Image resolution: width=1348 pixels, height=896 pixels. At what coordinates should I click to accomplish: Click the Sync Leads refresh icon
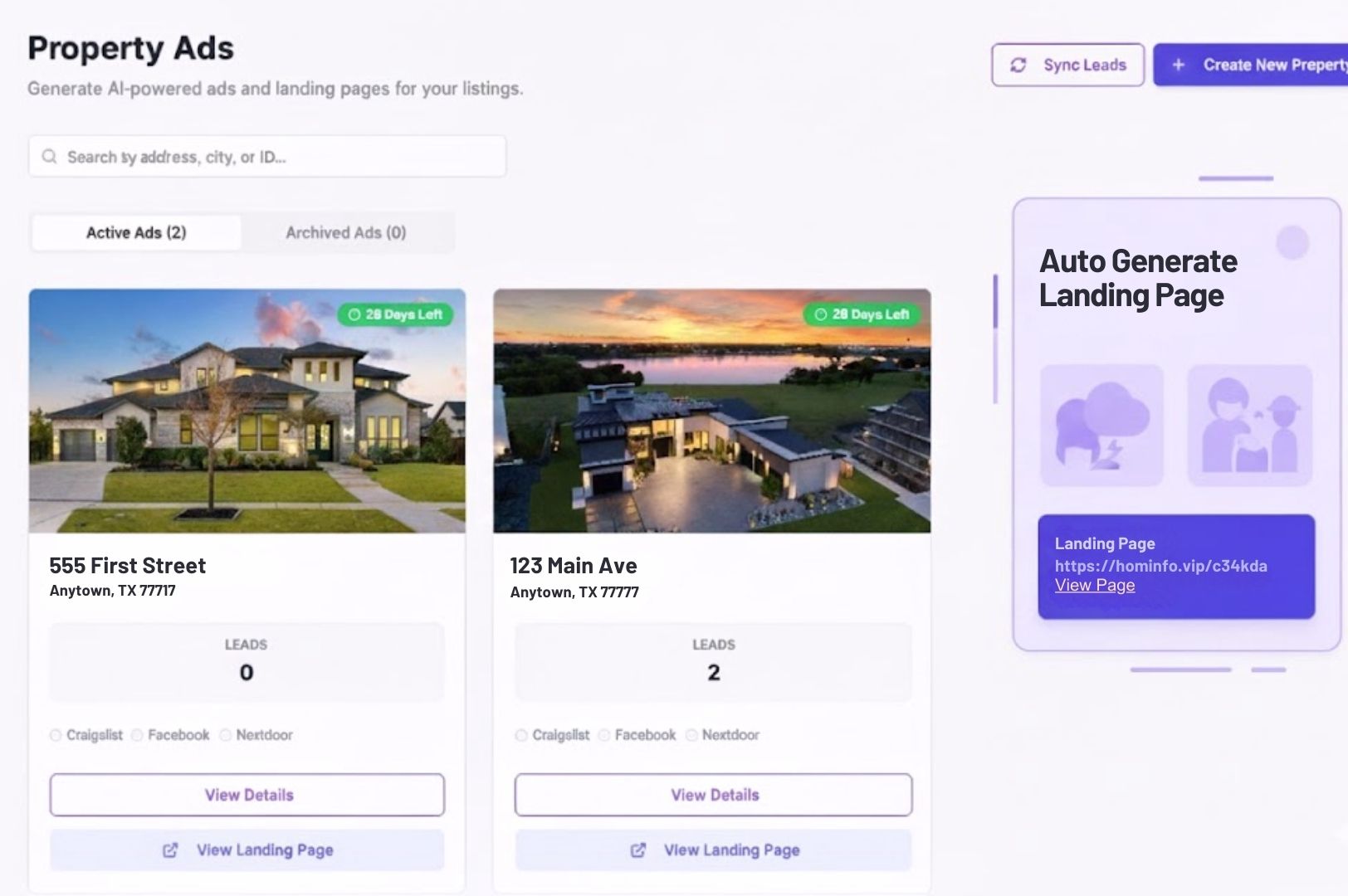[1018, 65]
